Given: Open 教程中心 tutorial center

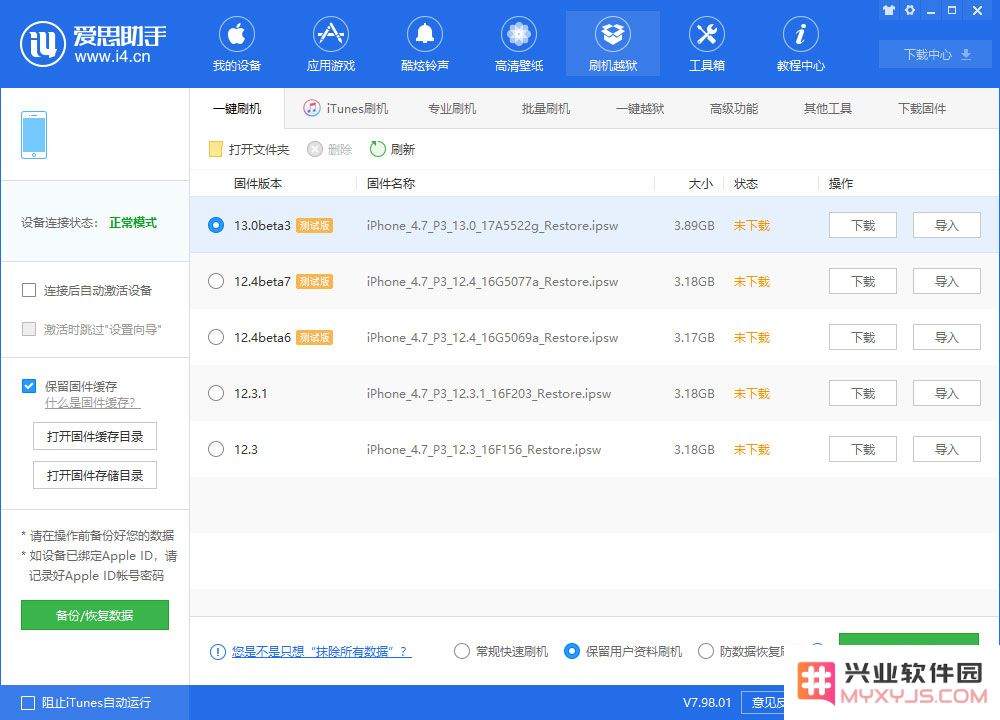Looking at the screenshot, I should (x=800, y=43).
